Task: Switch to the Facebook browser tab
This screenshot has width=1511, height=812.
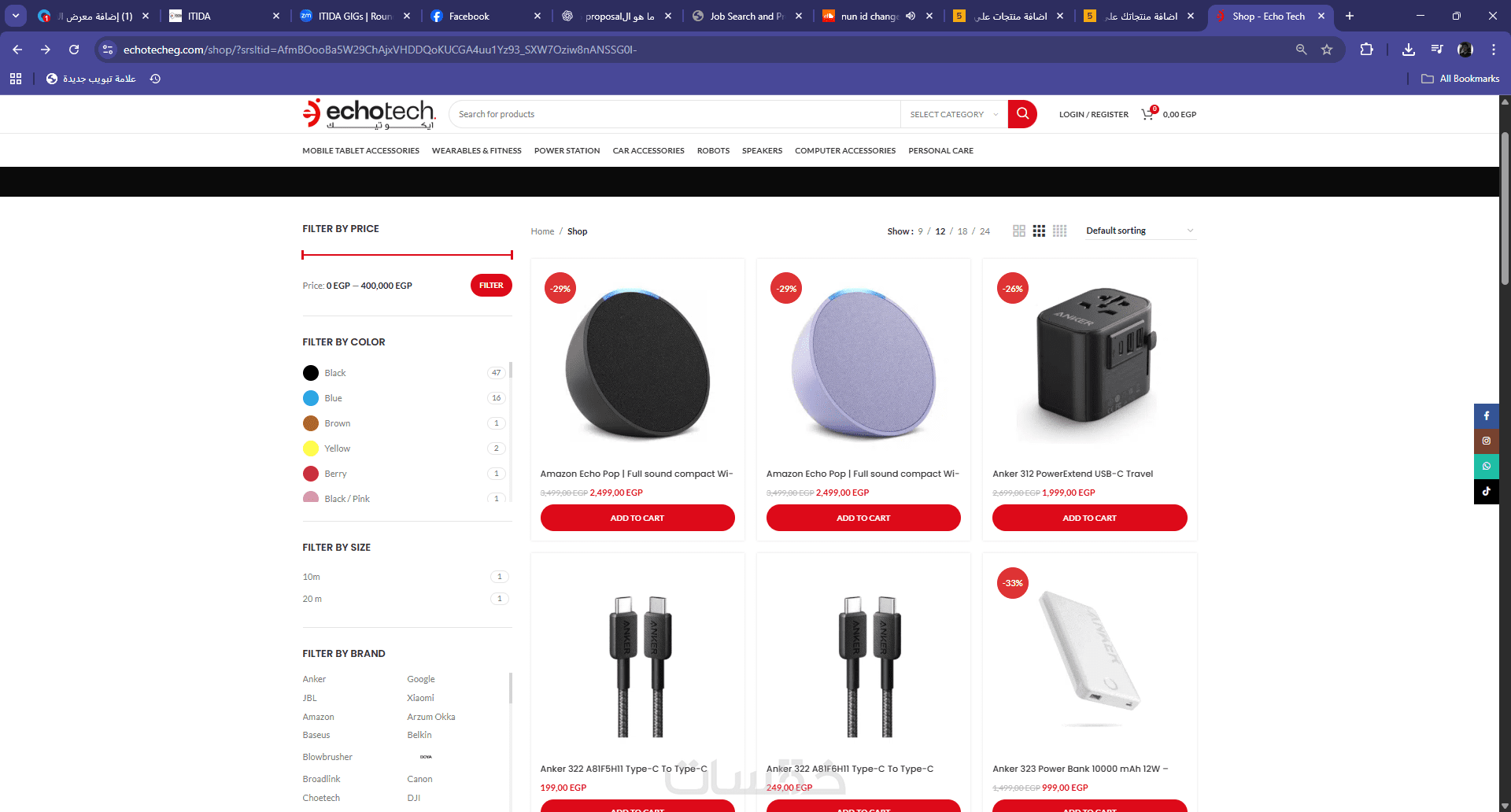Action: coord(486,16)
